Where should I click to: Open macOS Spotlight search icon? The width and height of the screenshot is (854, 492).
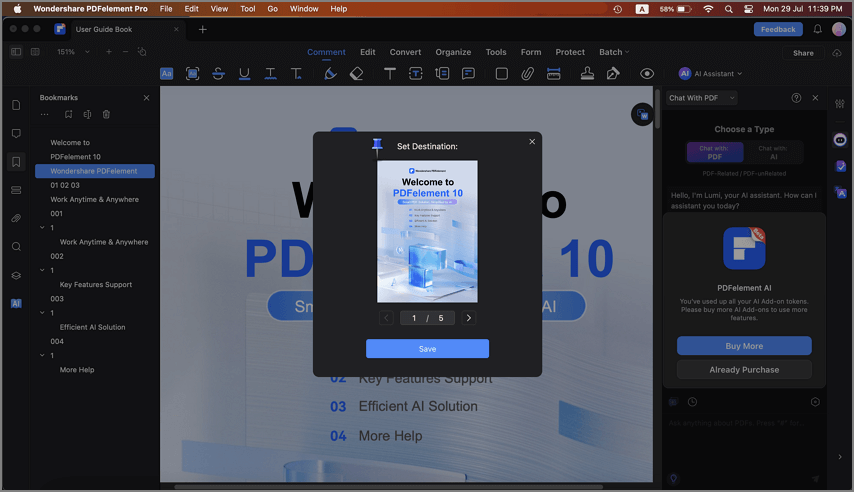coord(729,9)
